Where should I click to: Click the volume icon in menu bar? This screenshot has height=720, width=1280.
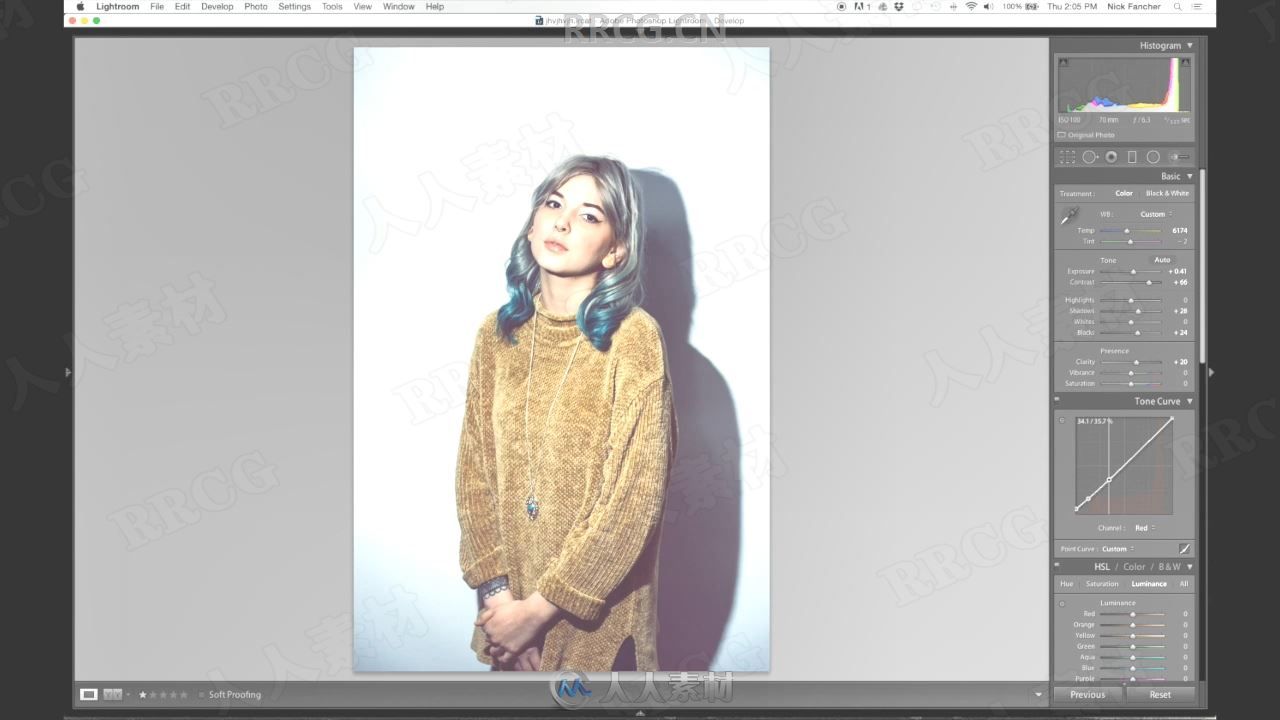click(x=988, y=6)
